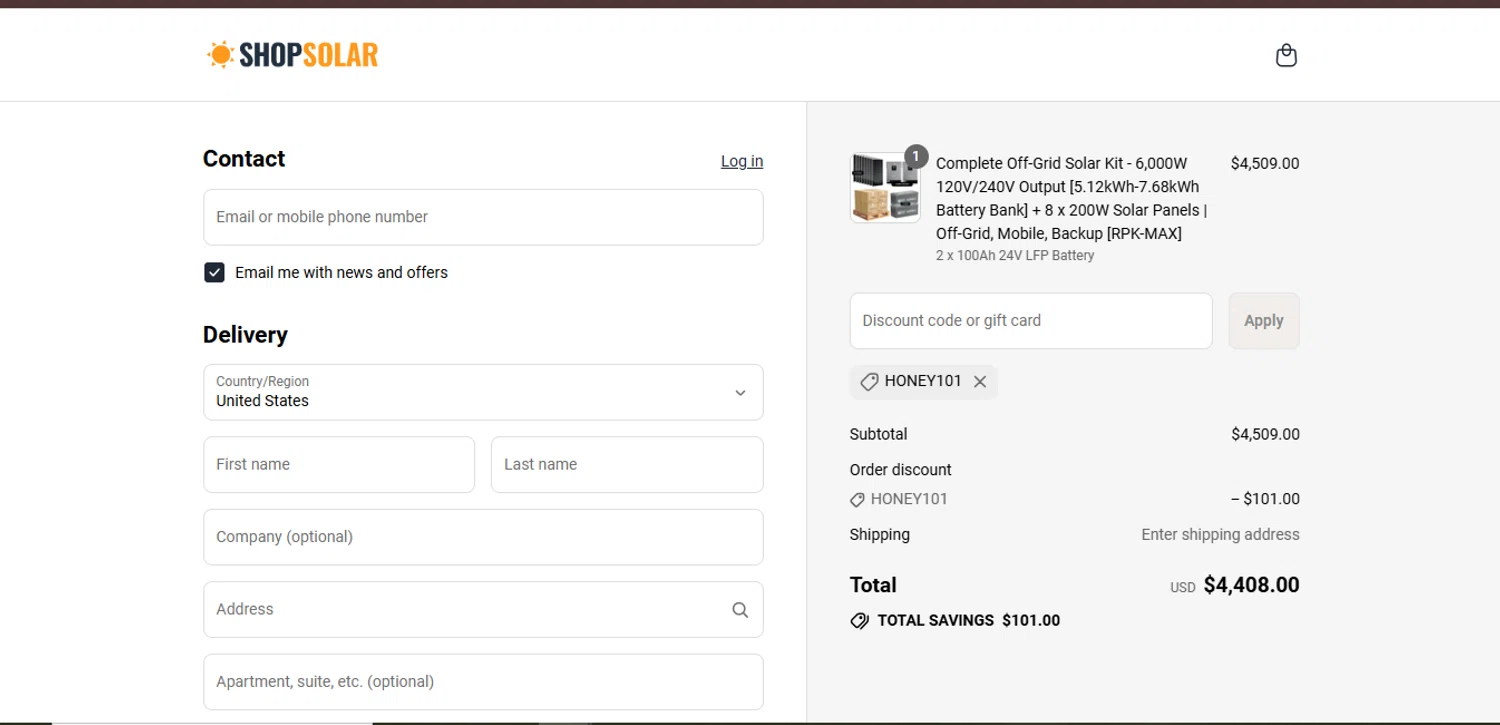Focus the Email or mobile phone number field
Image resolution: width=1500 pixels, height=725 pixels.
(483, 217)
